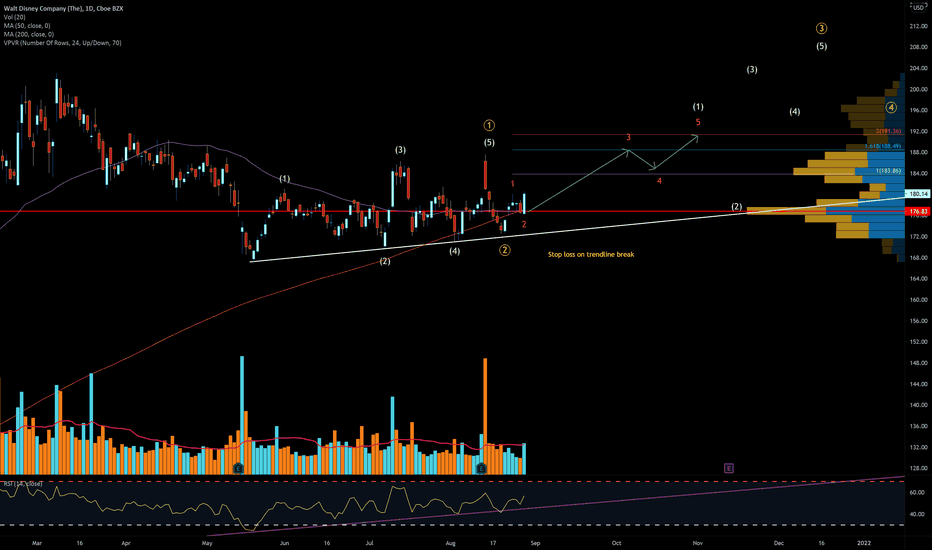
Task: Click the 180.14 current price label
Action: 918,194
